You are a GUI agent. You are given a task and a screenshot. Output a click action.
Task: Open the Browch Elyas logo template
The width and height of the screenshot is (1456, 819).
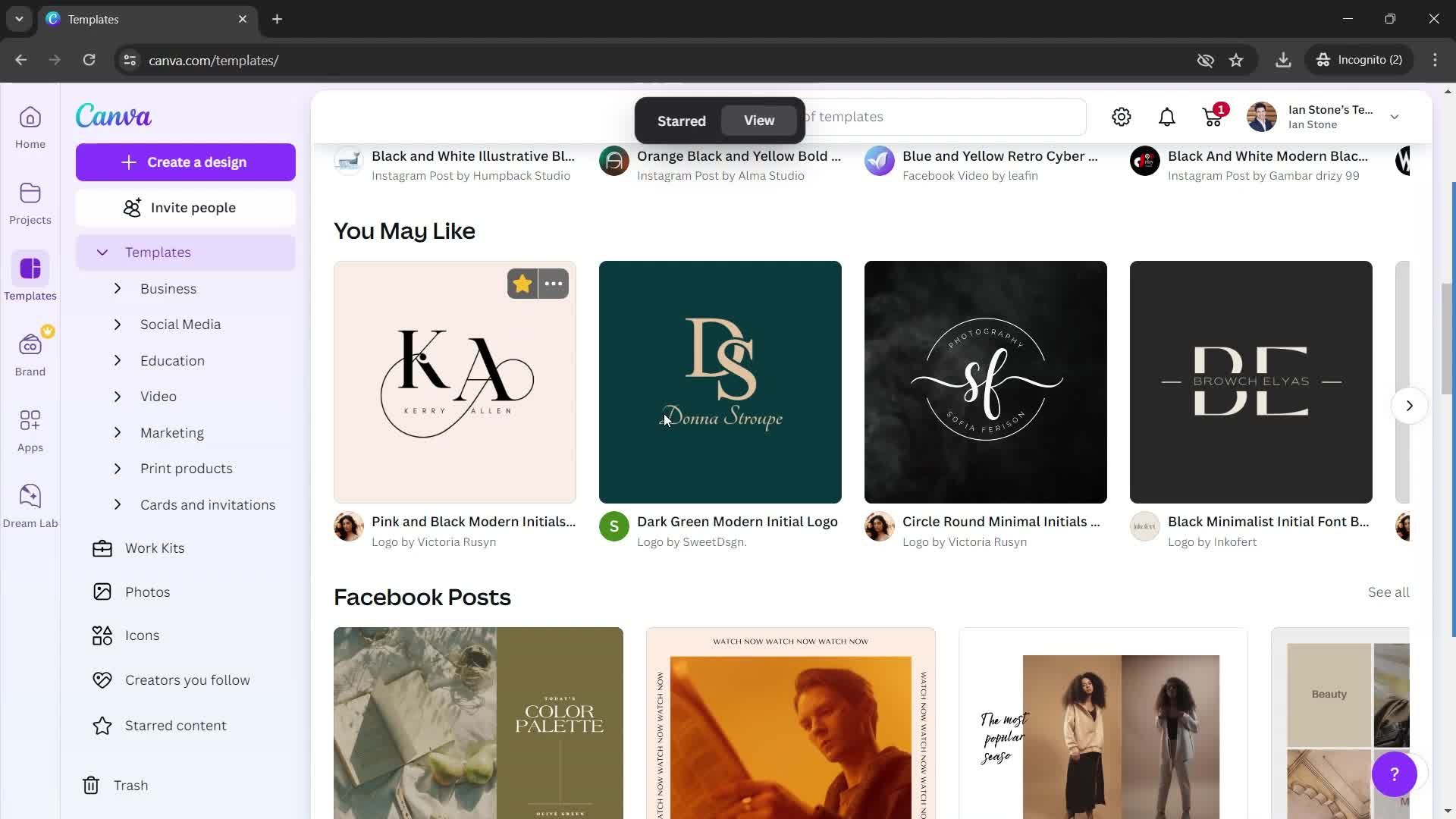tap(1251, 382)
